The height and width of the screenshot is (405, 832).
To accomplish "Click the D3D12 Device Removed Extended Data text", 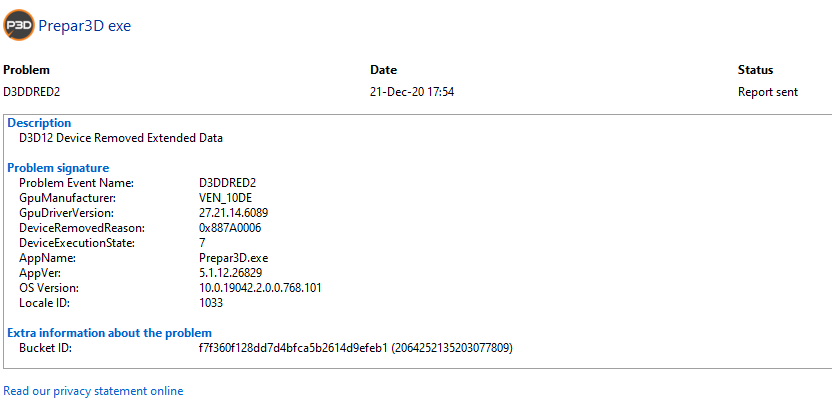I will point(121,138).
